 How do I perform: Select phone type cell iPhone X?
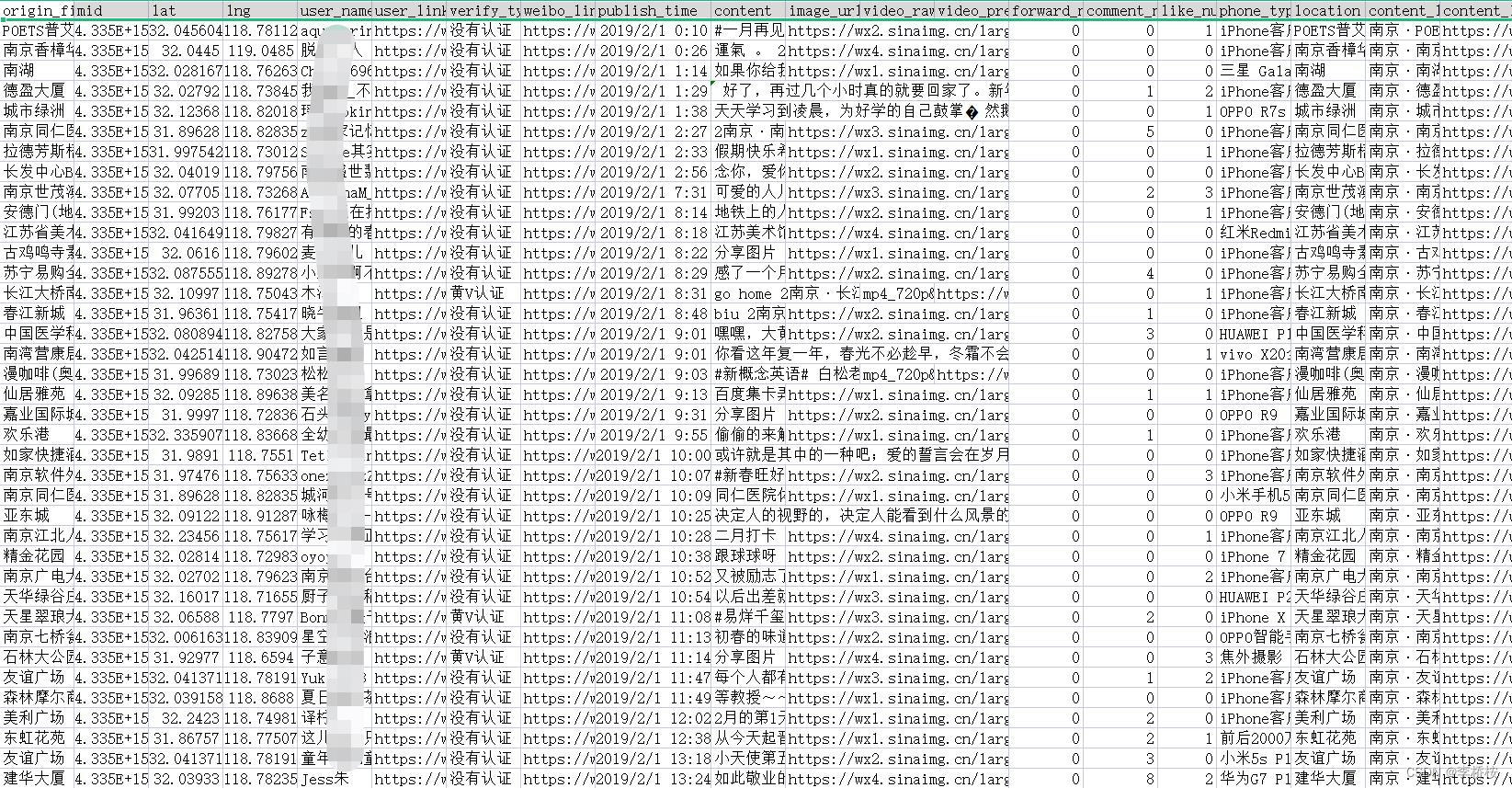1254,617
